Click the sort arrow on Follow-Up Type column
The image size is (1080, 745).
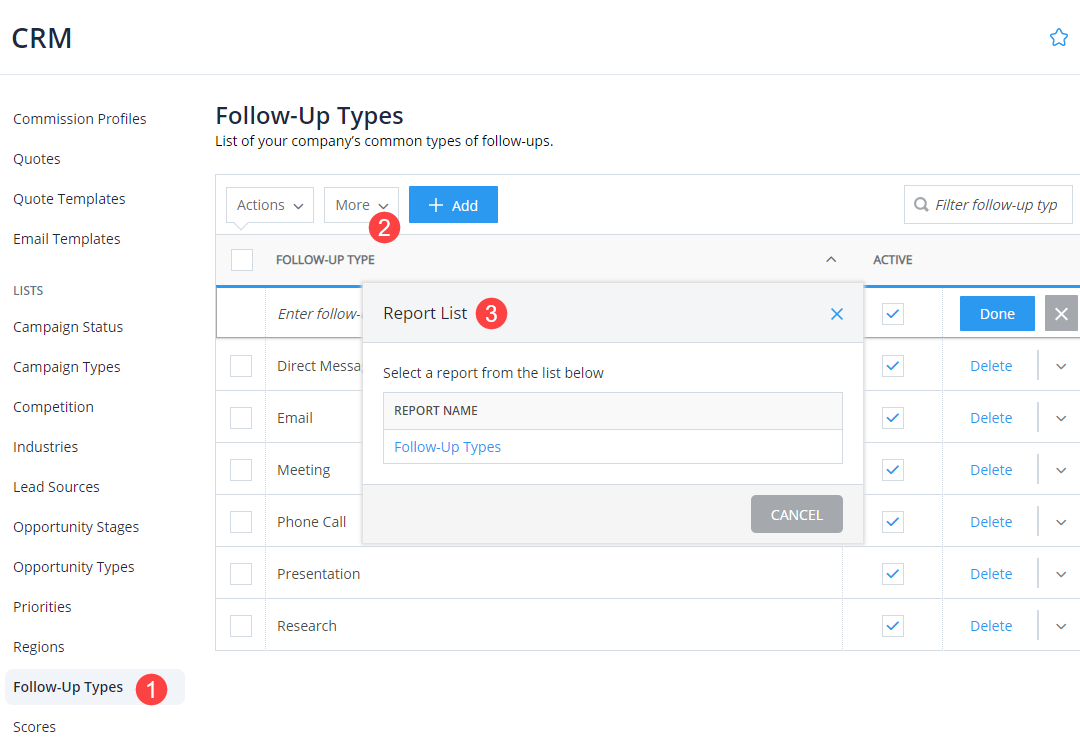point(830,259)
